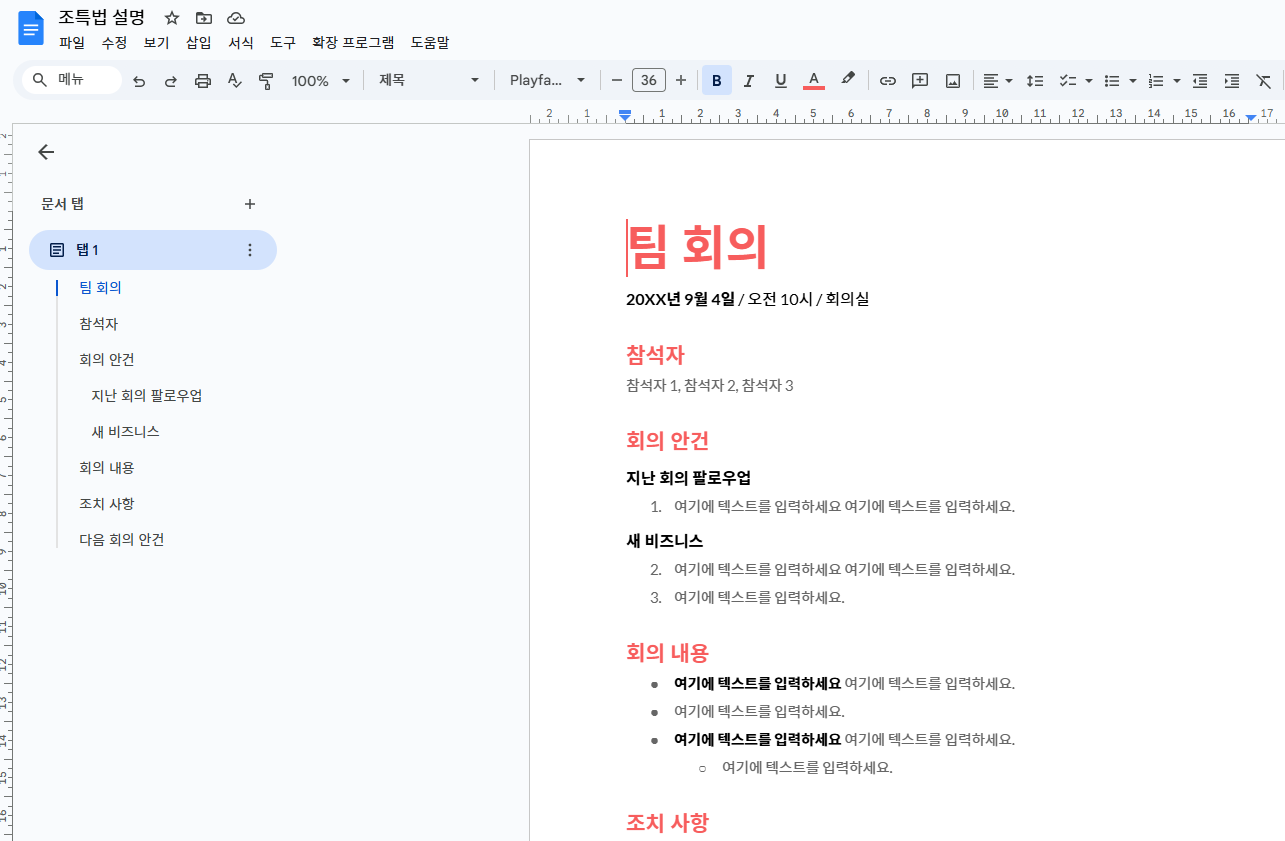Jump to 다음 회의 안건 in outline
Viewport: 1285px width, 841px height.
pyautogui.click(x=121, y=540)
